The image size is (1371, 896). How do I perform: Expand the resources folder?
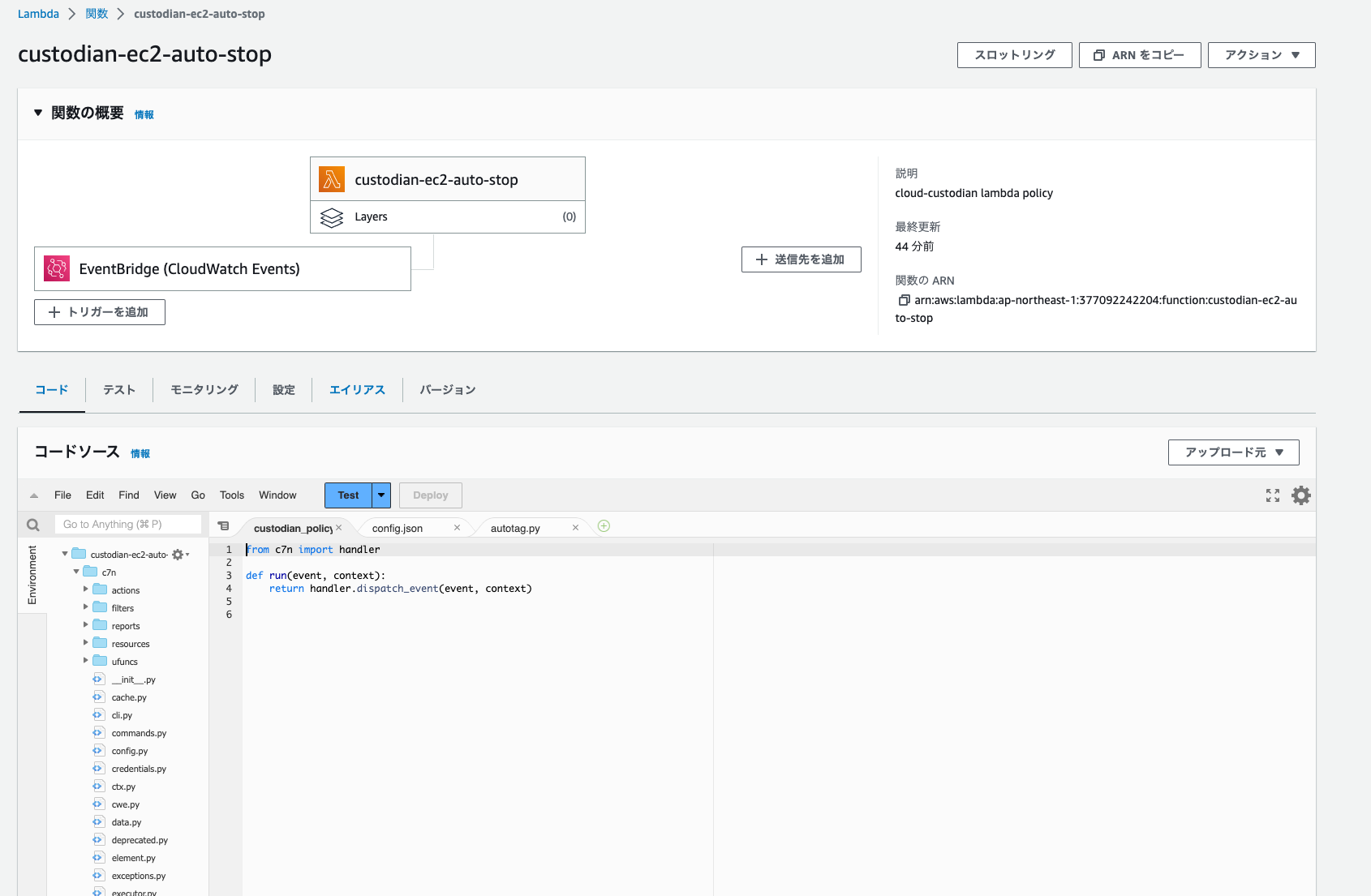pyautogui.click(x=85, y=643)
